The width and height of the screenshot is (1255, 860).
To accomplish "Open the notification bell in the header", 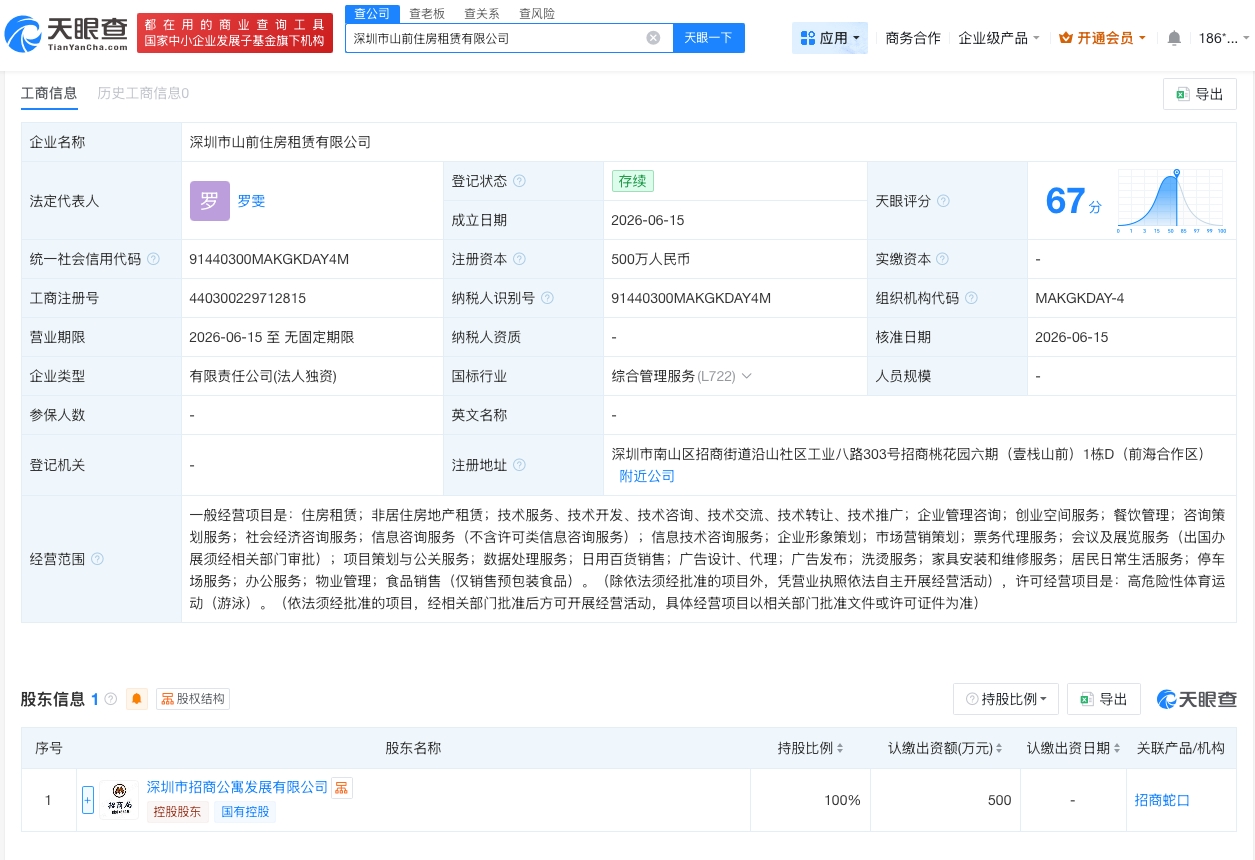I will [x=1174, y=38].
